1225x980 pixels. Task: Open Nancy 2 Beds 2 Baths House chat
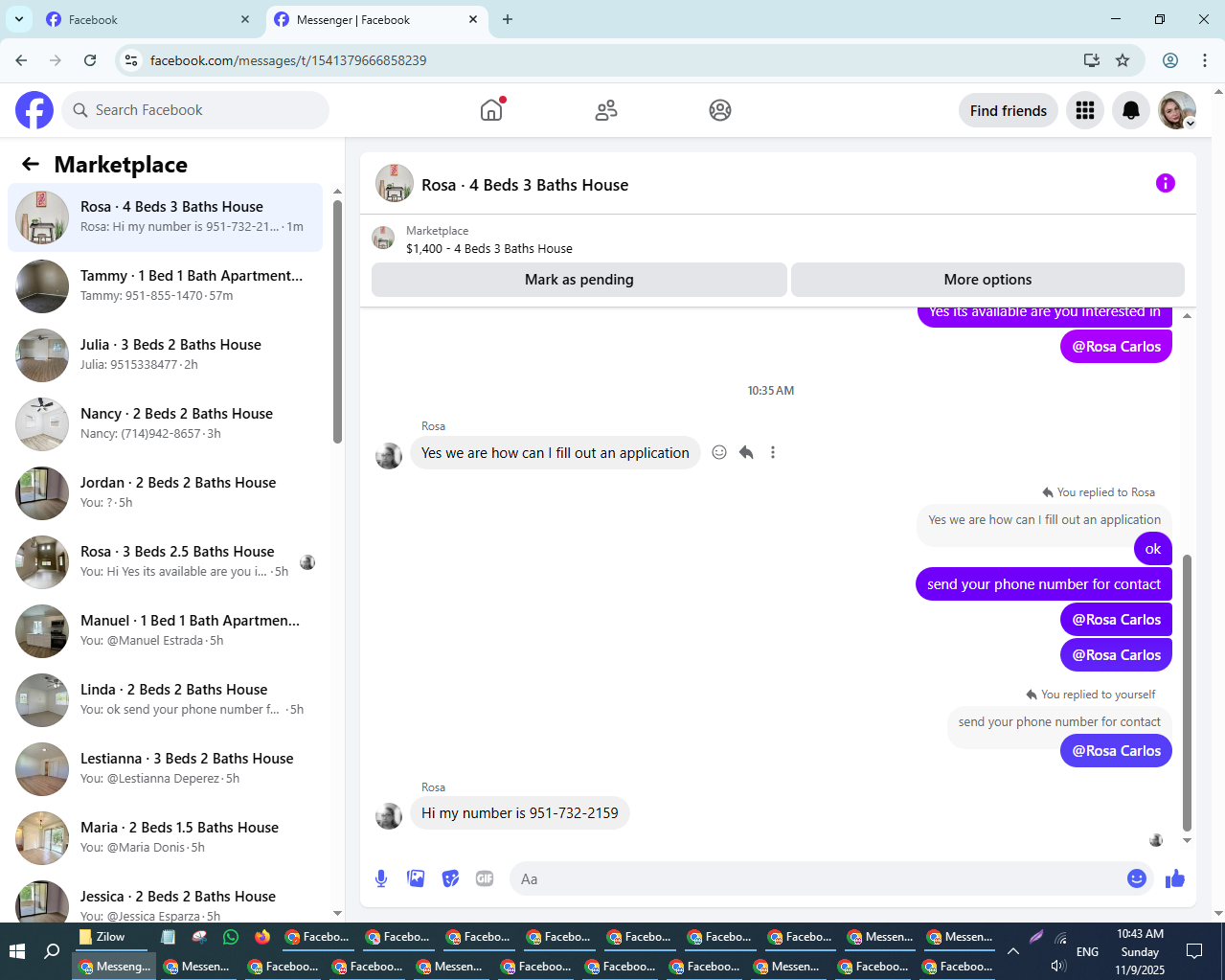pos(165,424)
